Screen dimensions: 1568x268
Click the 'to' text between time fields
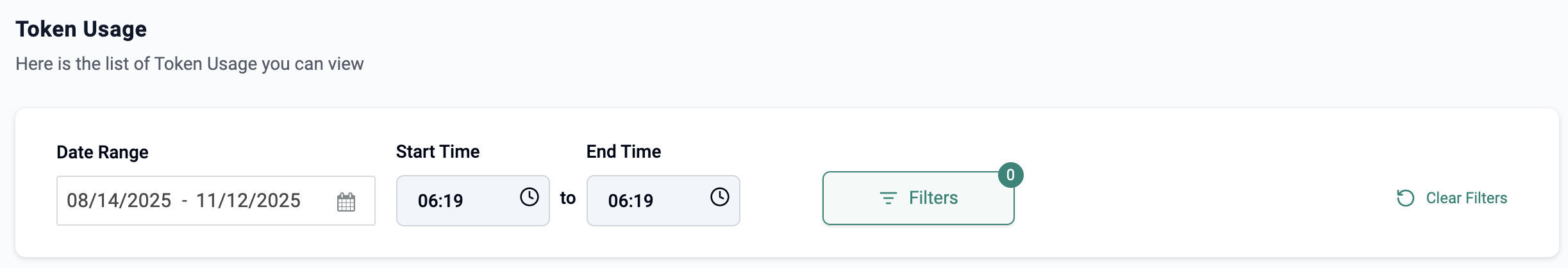pos(568,198)
